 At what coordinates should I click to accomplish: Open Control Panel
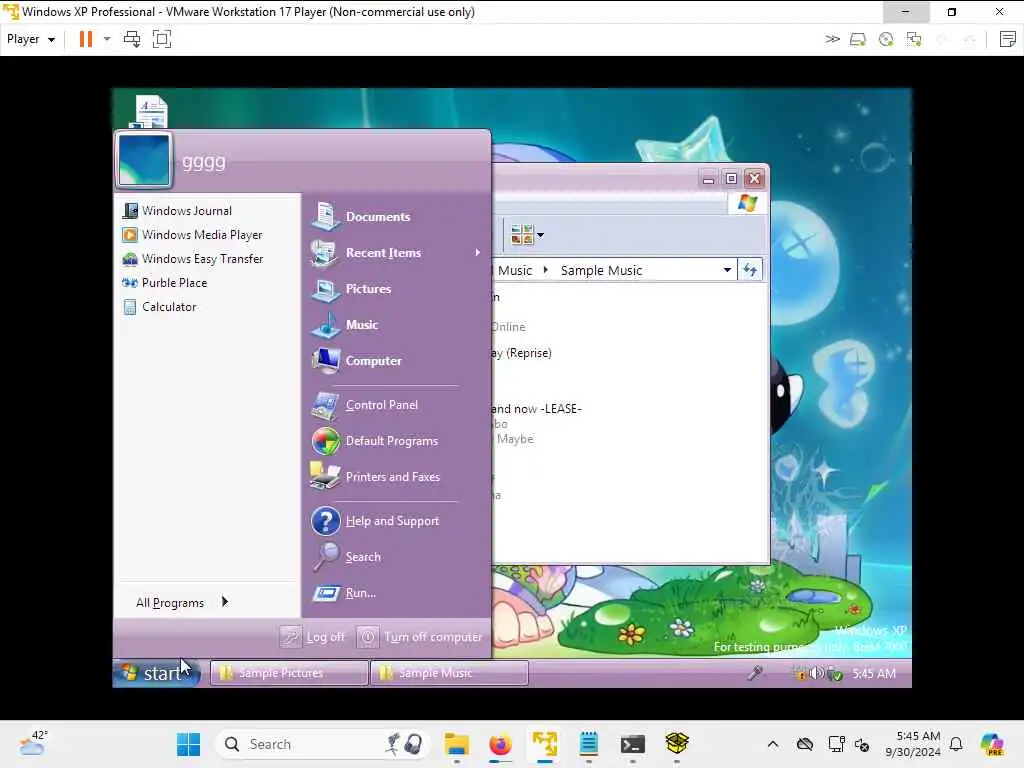pos(365,405)
